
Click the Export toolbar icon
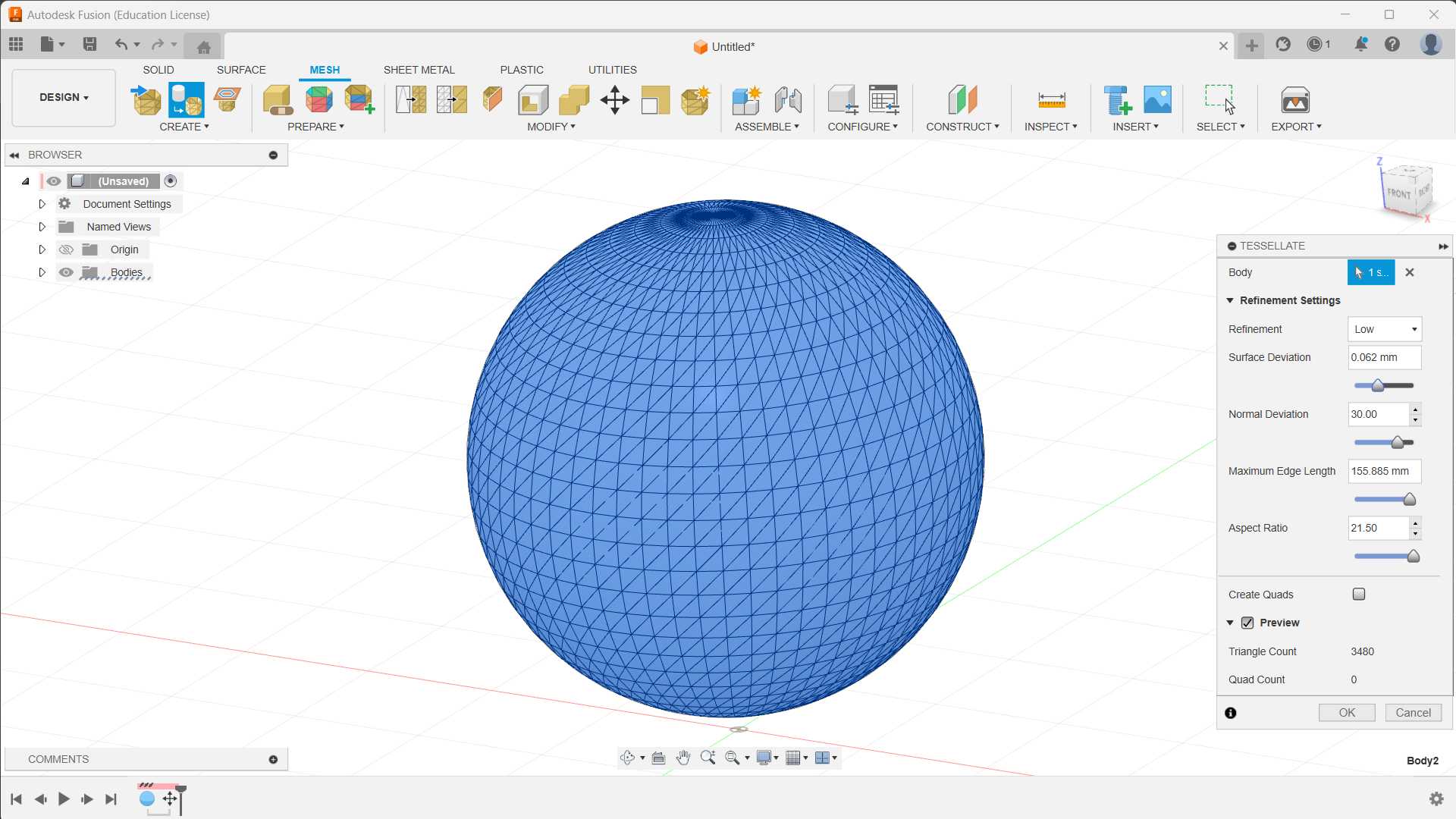(1294, 99)
